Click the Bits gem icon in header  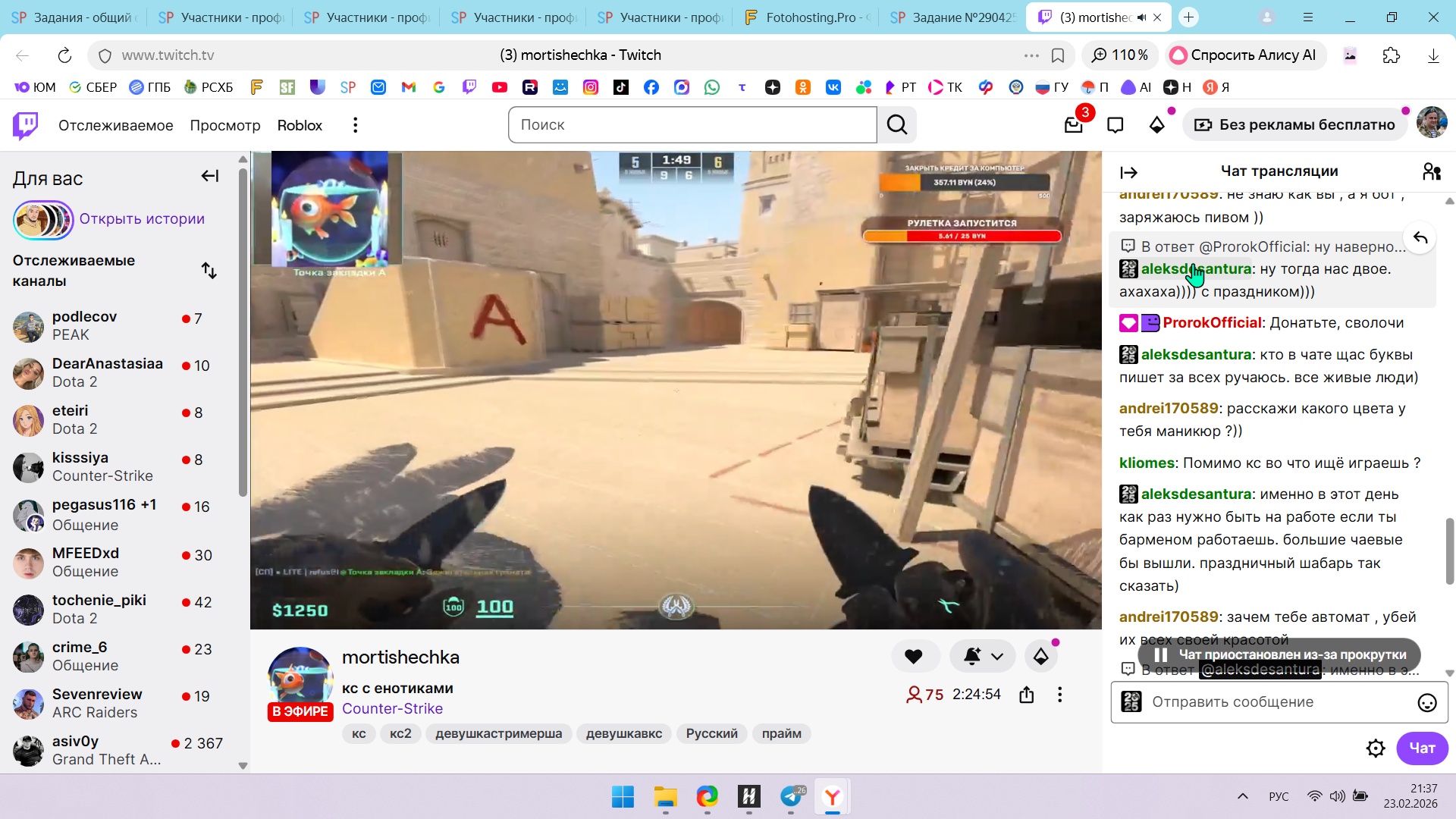click(1156, 125)
